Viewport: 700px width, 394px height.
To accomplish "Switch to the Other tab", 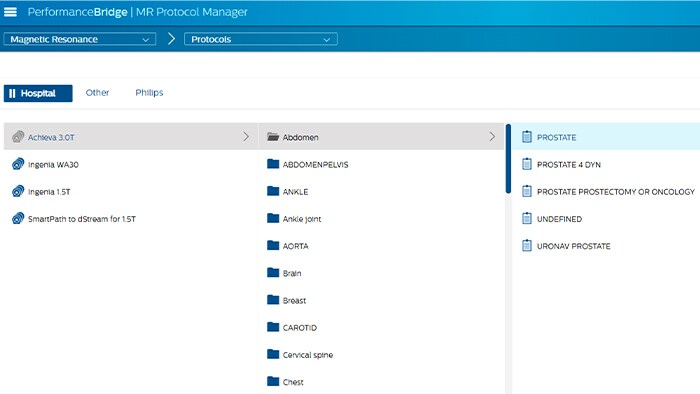I will tap(97, 93).
